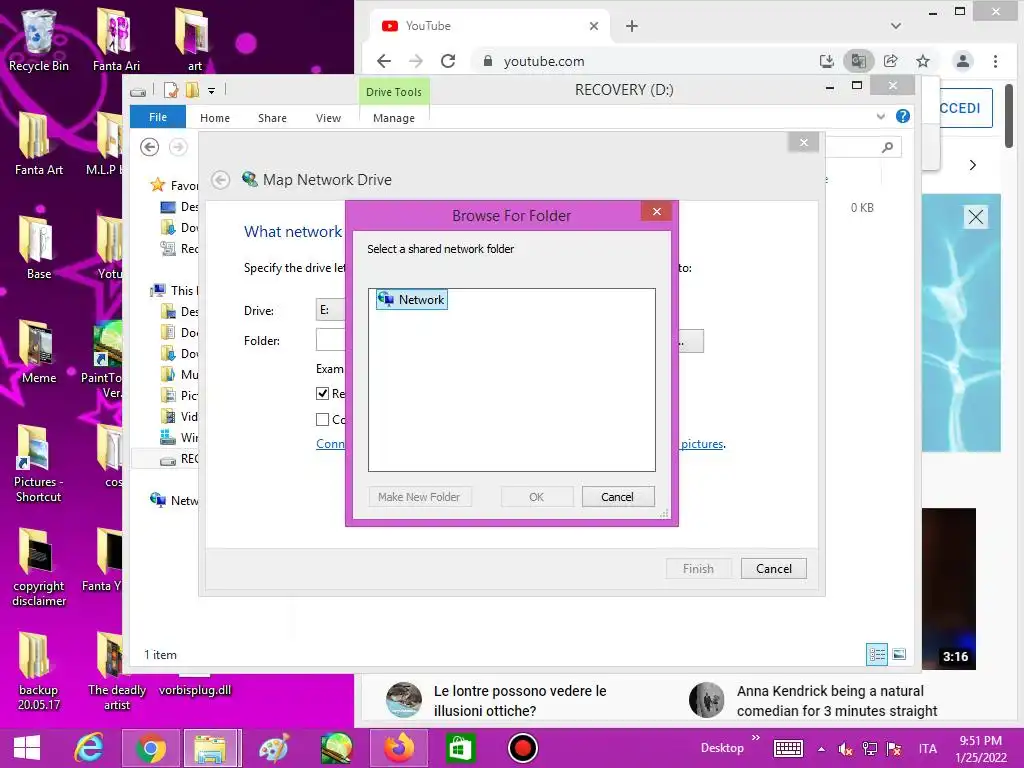
Task: Open Chrome three-dot menu
Action: (x=995, y=61)
